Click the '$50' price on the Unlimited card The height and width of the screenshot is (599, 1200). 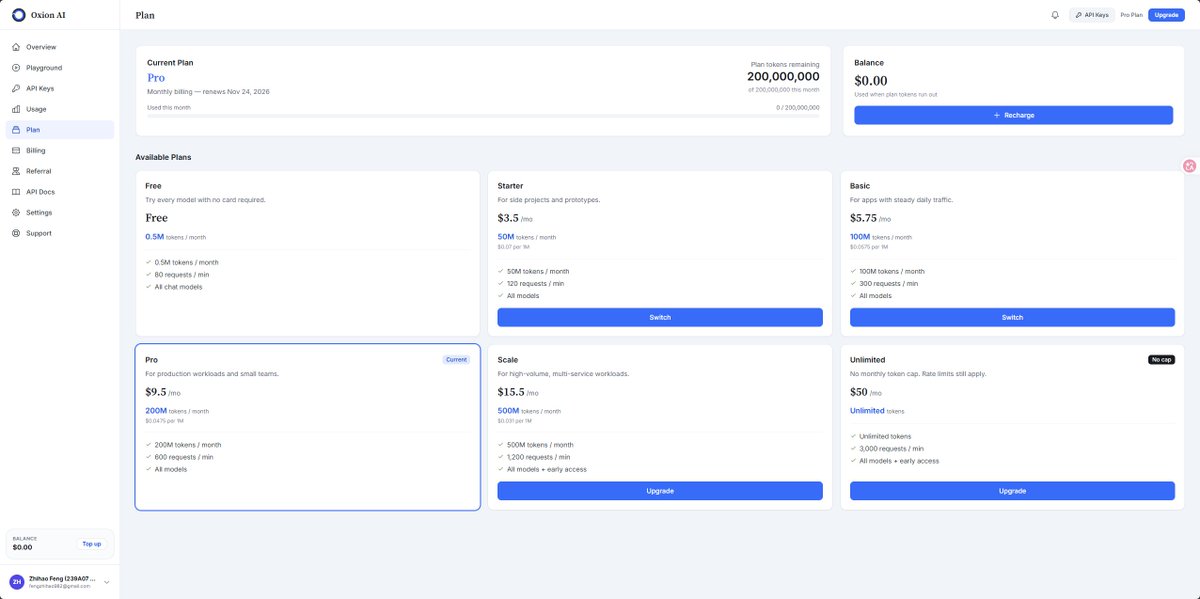[x=860, y=392]
